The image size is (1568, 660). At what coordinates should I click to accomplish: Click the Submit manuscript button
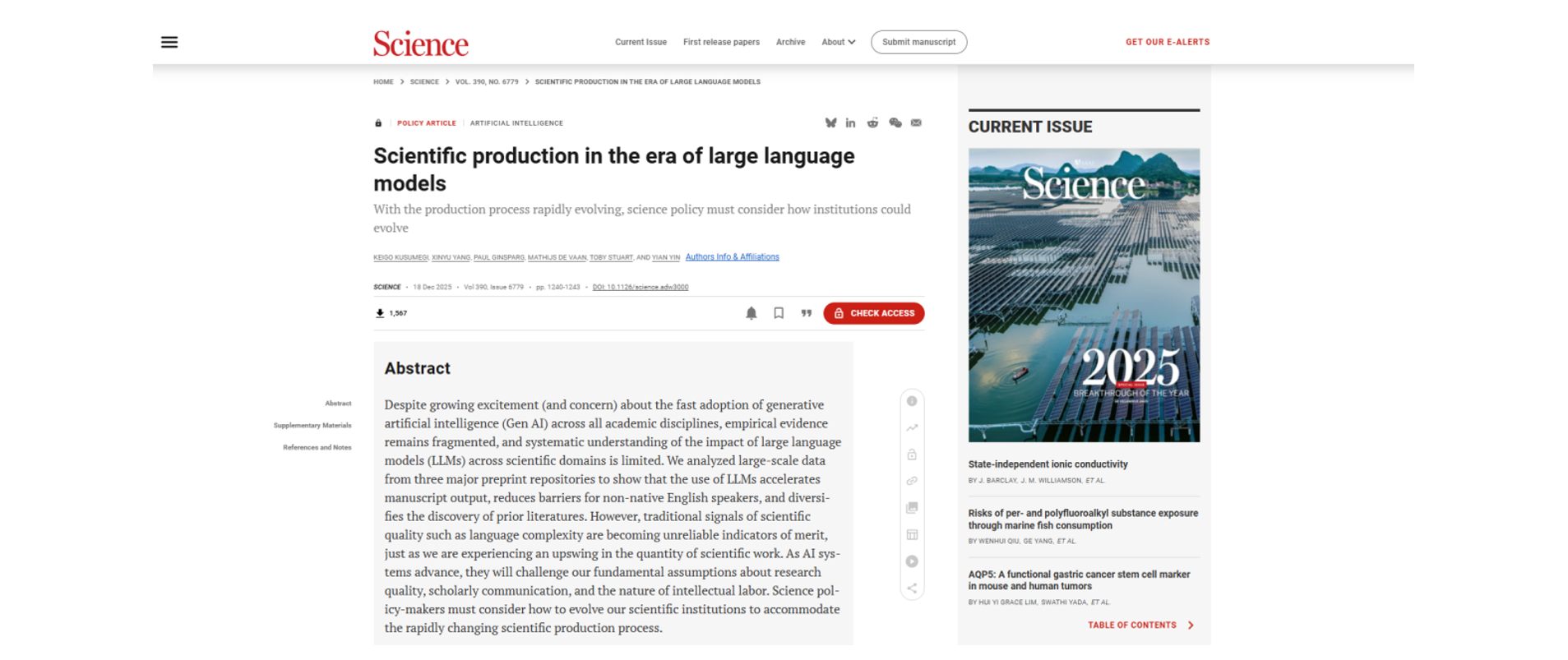pos(918,42)
